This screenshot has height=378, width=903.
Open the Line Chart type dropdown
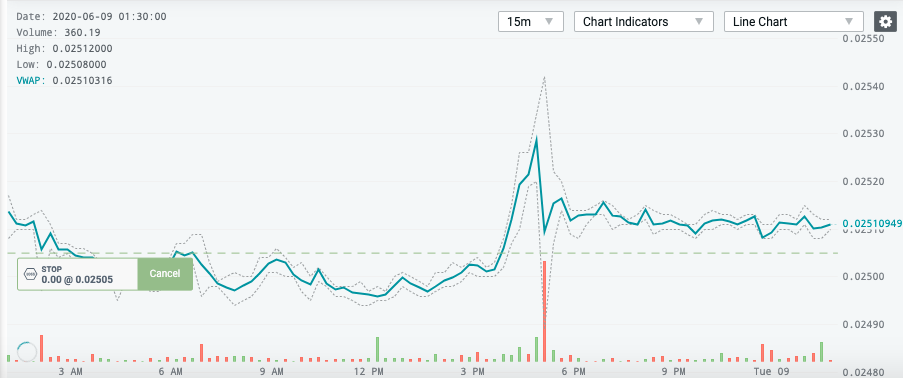[x=794, y=22]
